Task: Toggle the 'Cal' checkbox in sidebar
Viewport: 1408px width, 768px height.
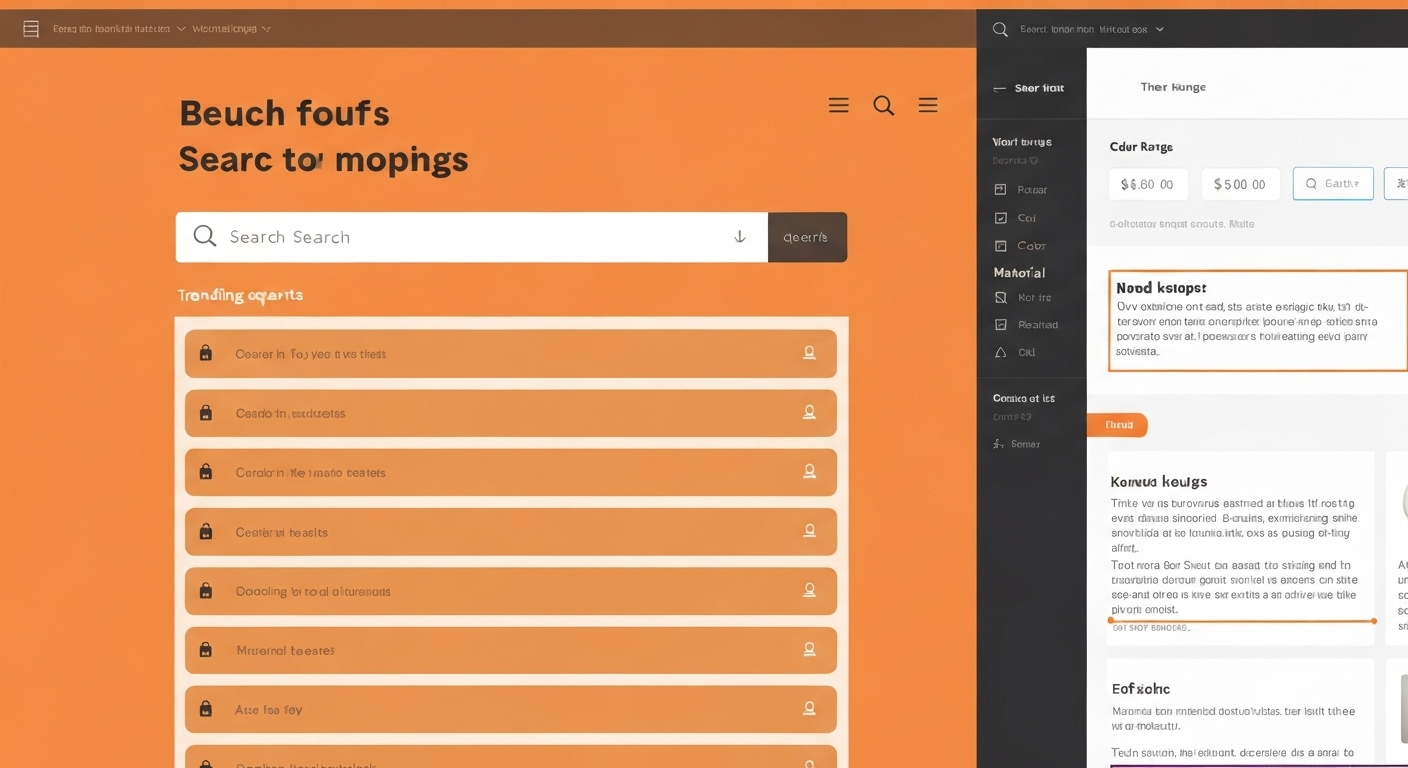Action: pyautogui.click(x=1000, y=217)
